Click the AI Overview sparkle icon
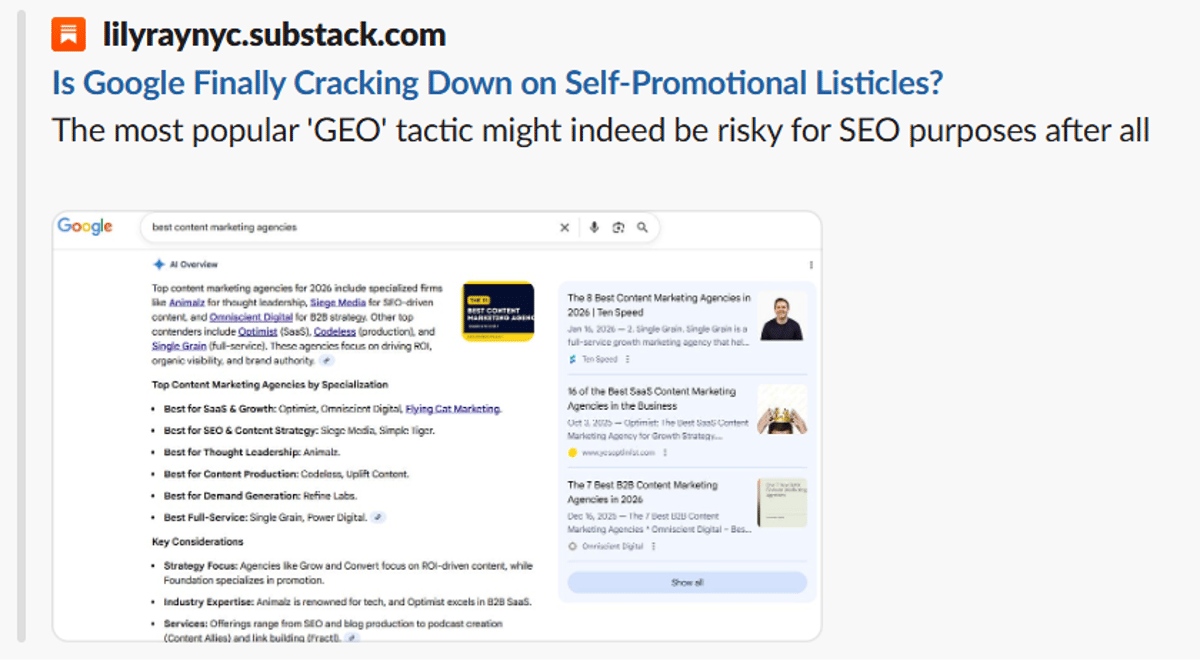The image size is (1200, 671). (159, 264)
